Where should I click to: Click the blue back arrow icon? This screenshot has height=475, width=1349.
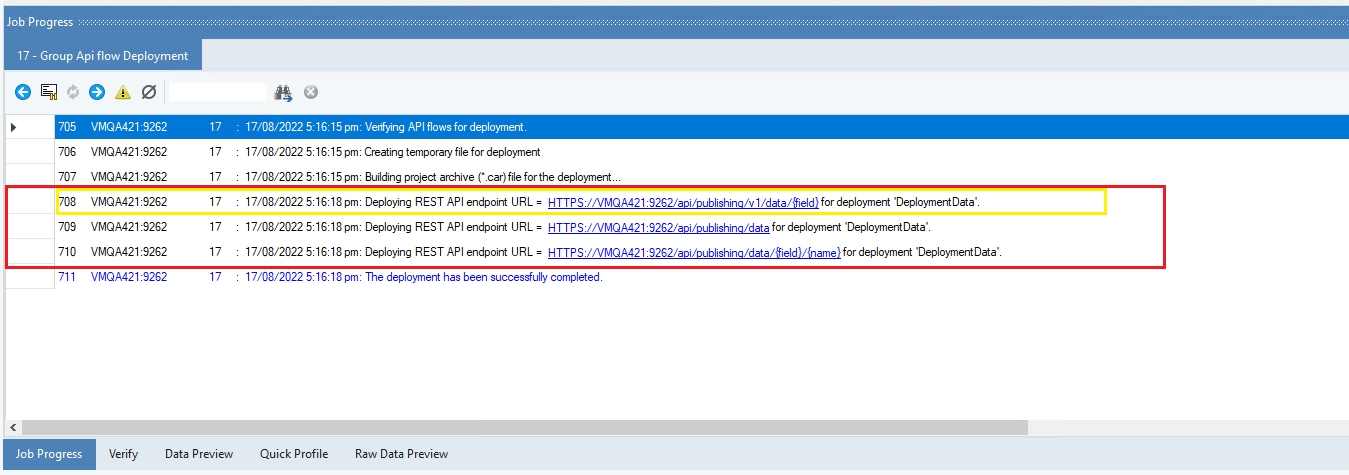(x=23, y=92)
